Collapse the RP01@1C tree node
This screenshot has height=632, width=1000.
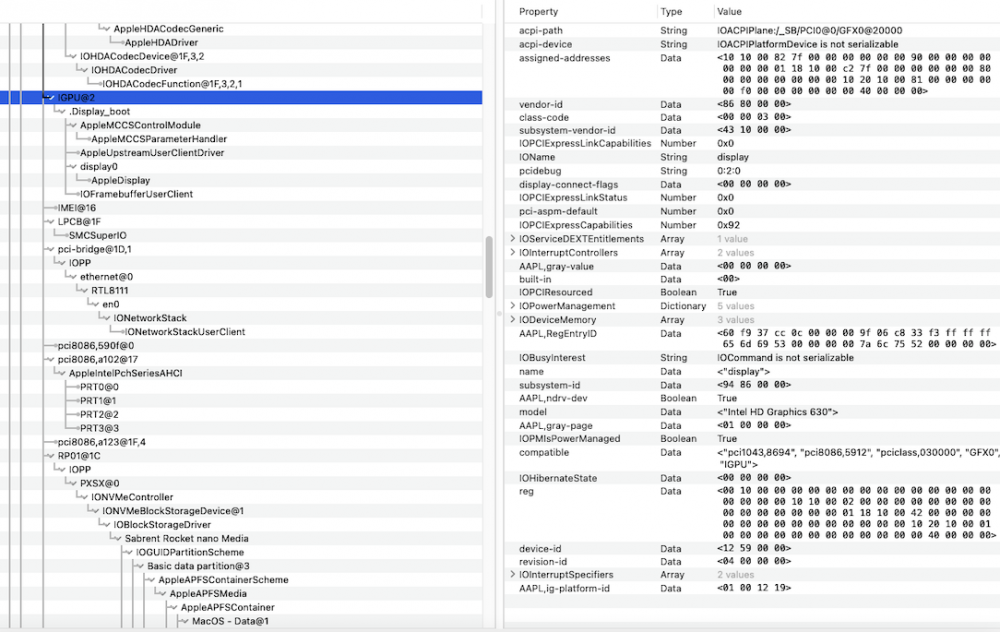click(50, 456)
